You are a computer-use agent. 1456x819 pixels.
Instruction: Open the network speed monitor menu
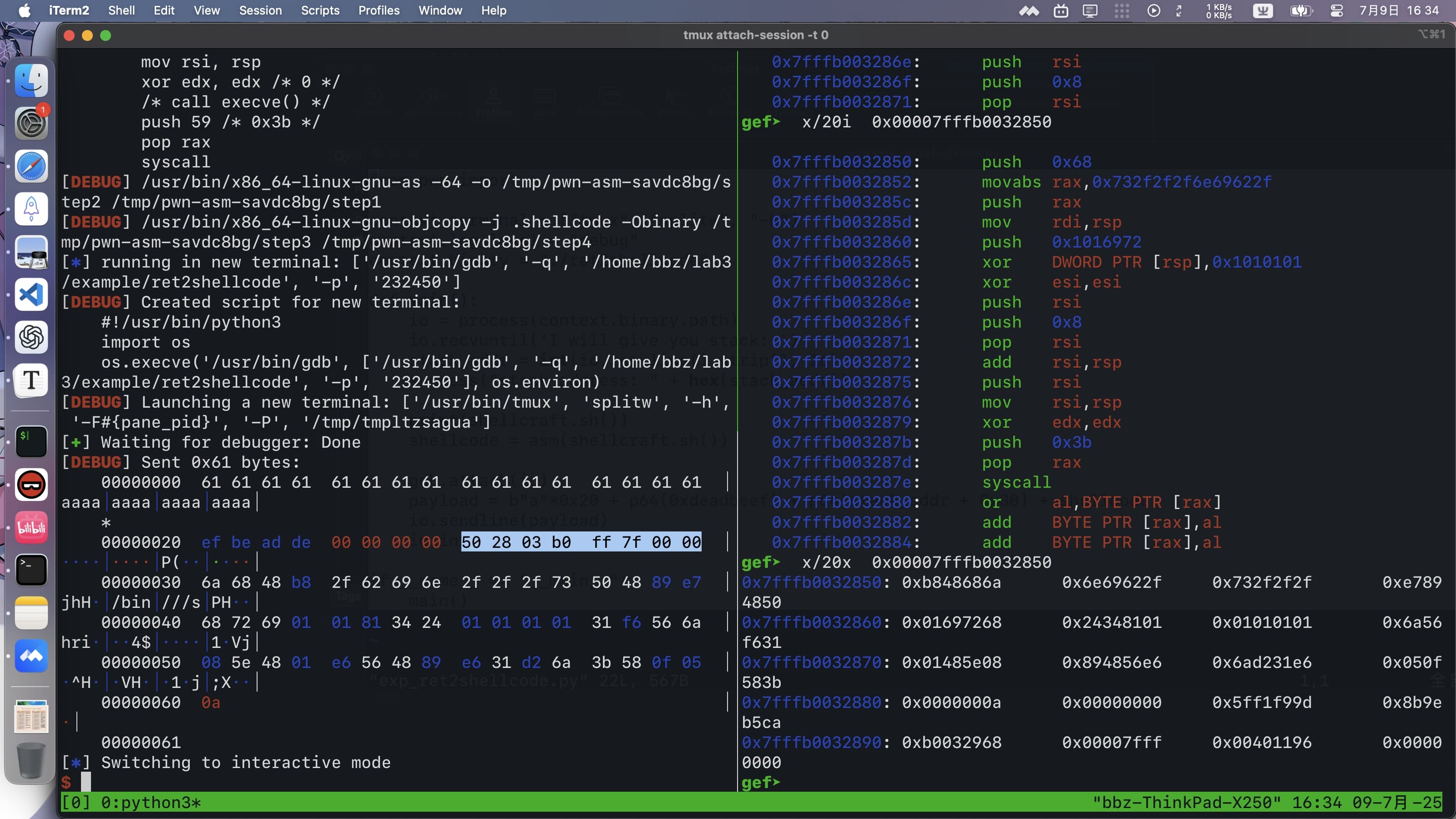pos(1218,11)
